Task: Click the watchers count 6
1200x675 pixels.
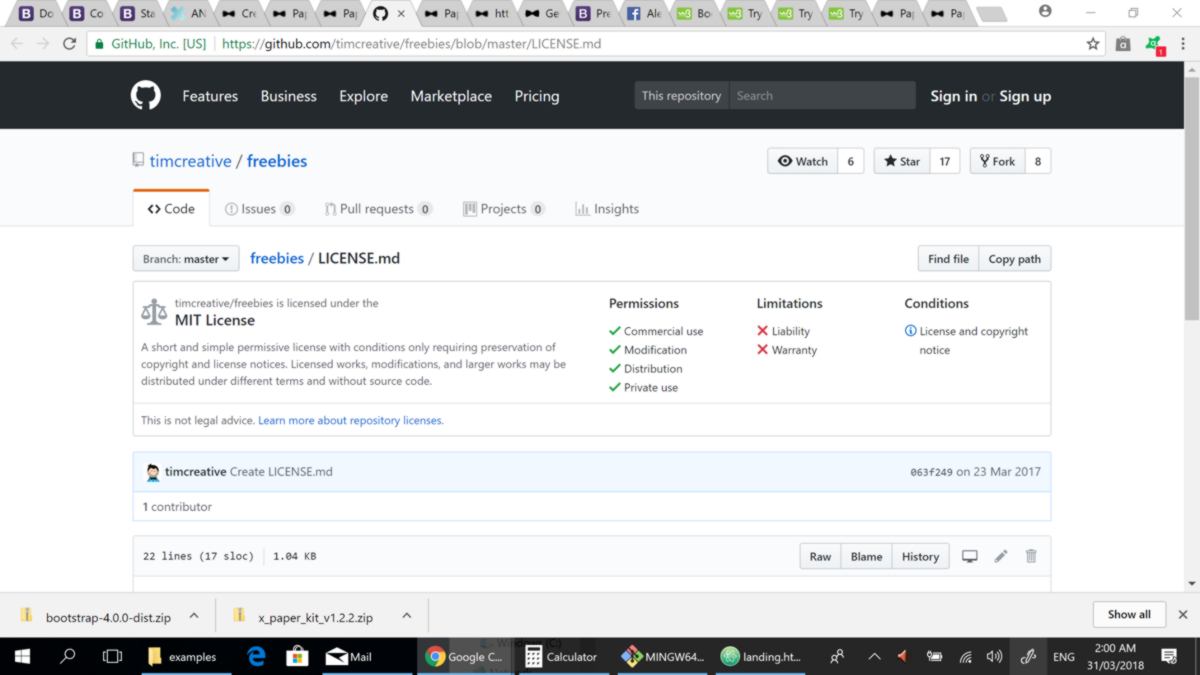Action: (851, 161)
